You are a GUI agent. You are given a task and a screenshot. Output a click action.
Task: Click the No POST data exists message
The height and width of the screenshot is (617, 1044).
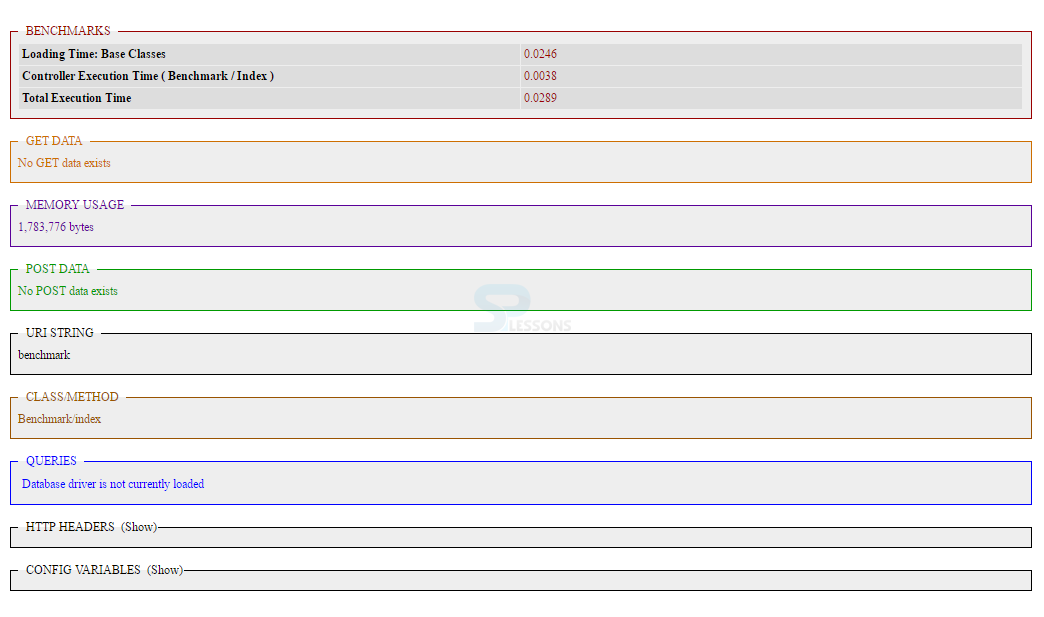click(x=67, y=291)
